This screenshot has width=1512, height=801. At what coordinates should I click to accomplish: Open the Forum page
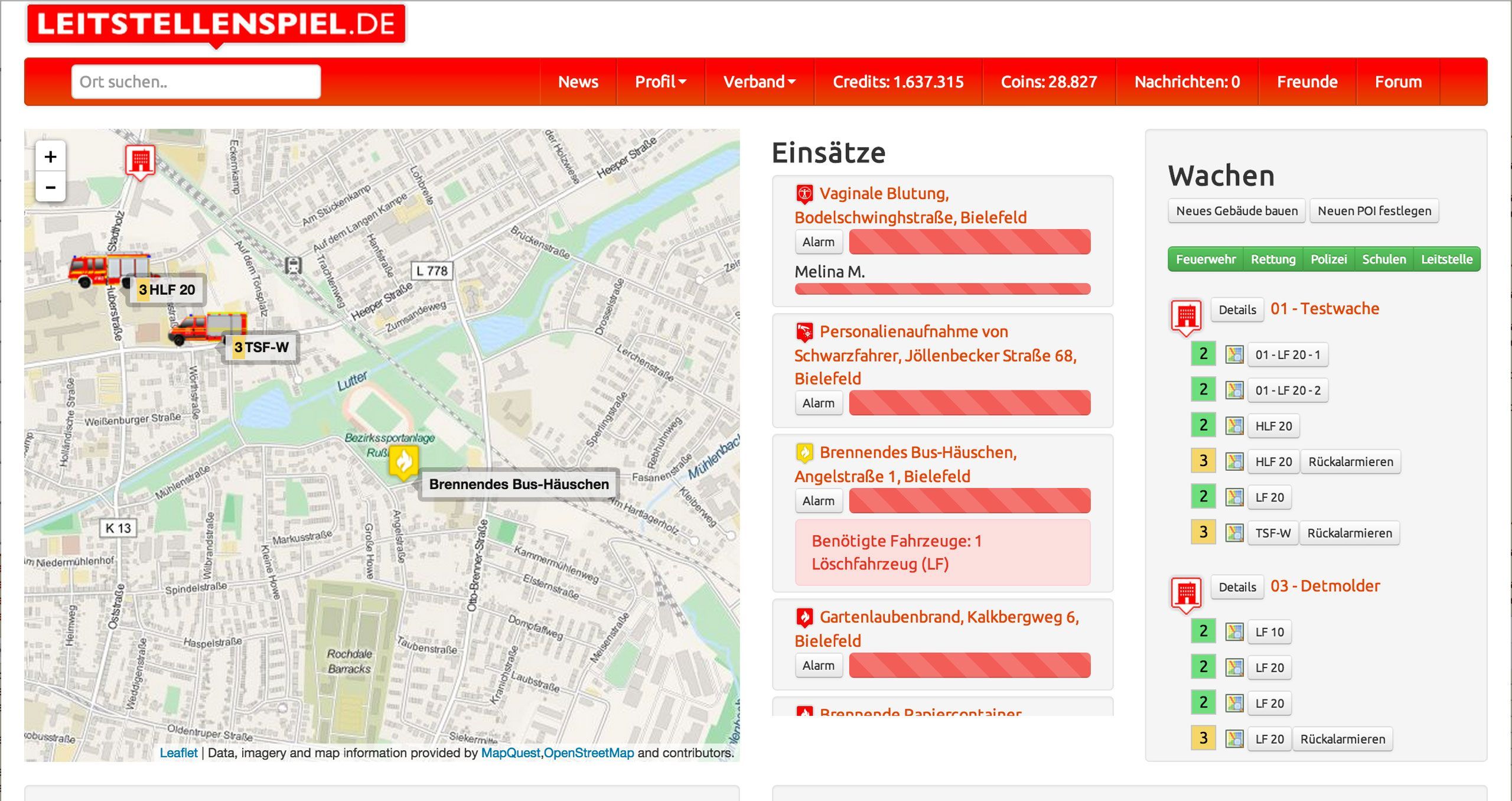tap(1398, 82)
